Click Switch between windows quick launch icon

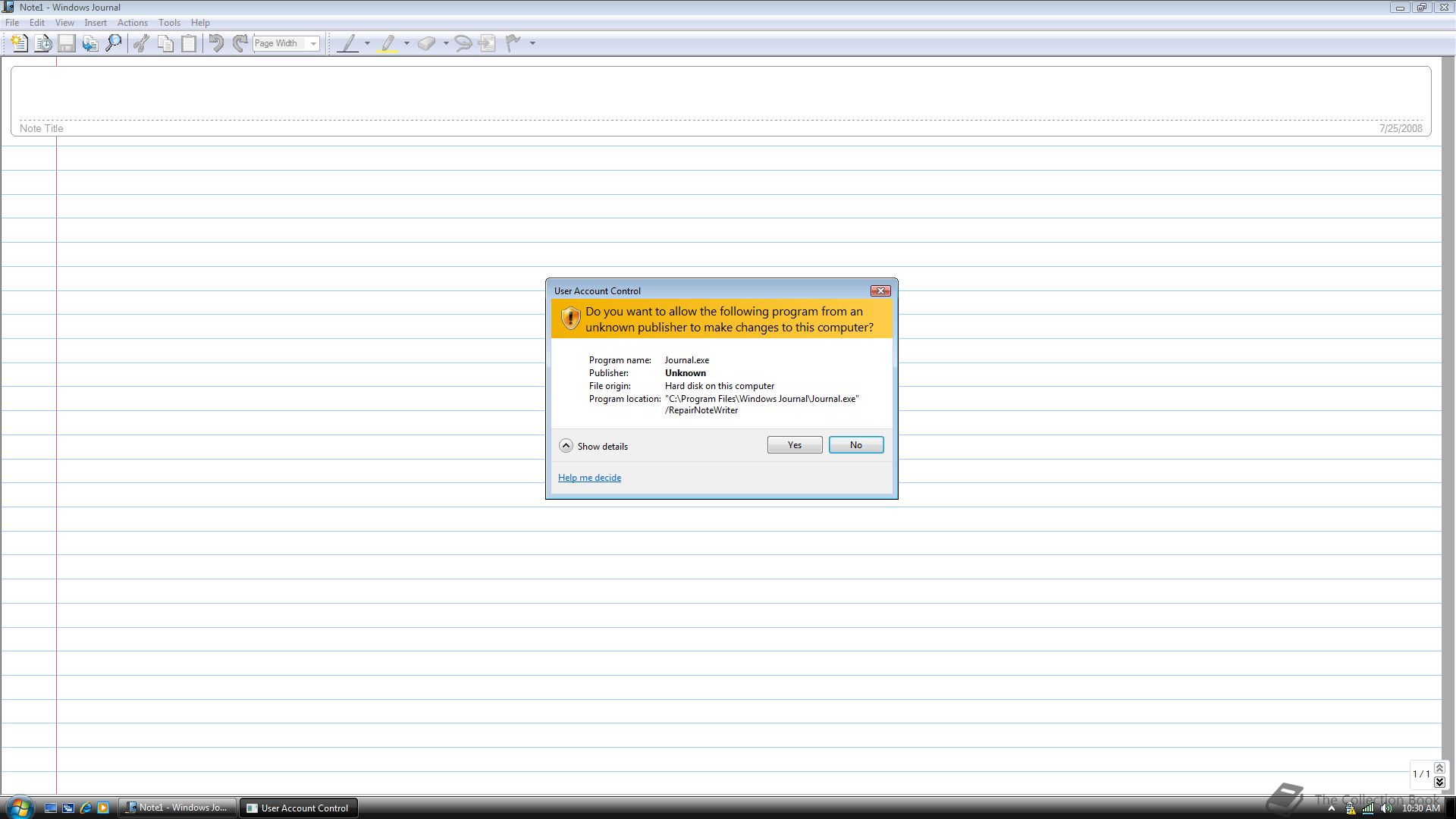pyautogui.click(x=68, y=808)
